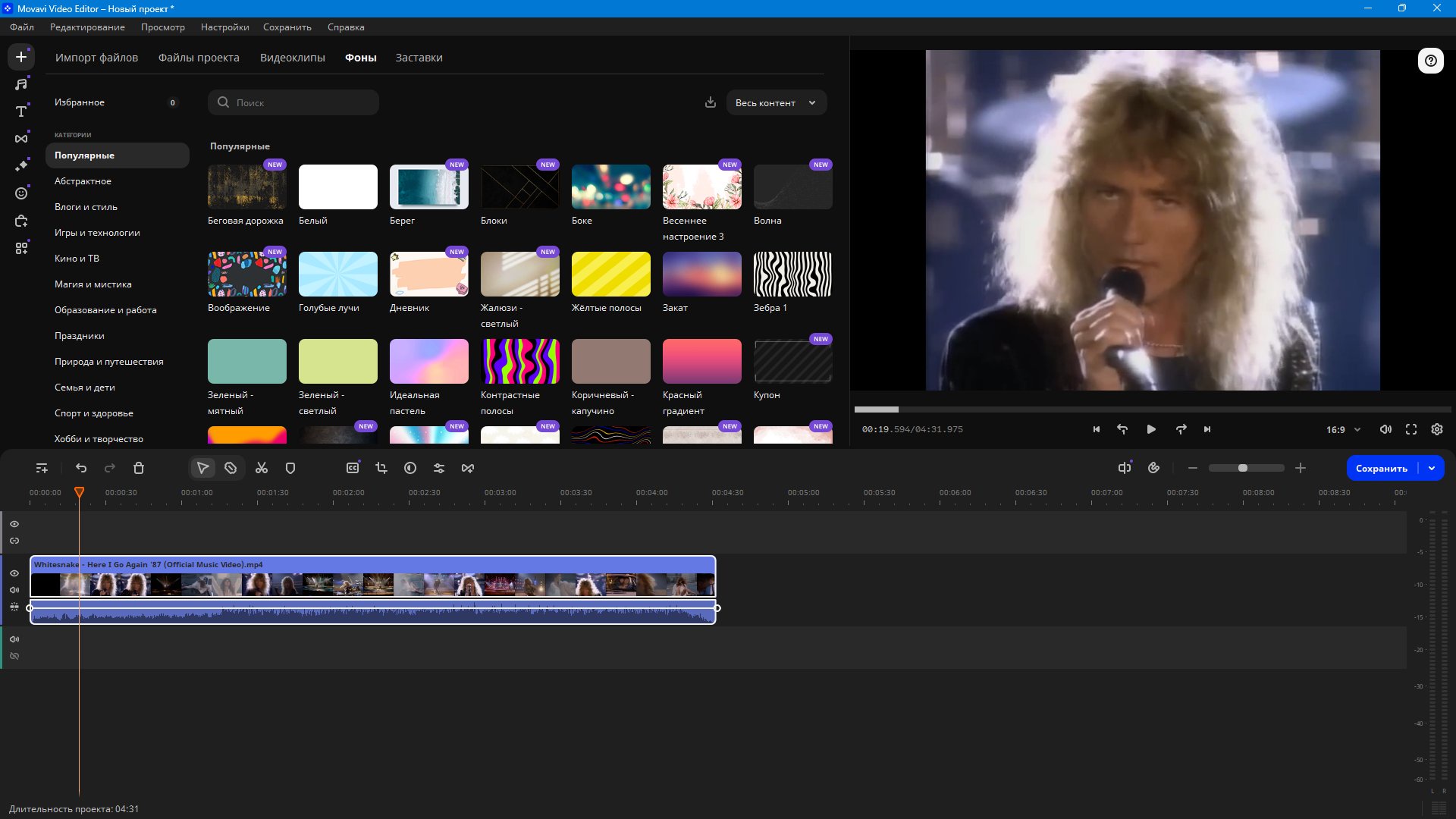The image size is (1456, 819).
Task: Click the timeline zoom slider handle
Action: (x=1242, y=469)
